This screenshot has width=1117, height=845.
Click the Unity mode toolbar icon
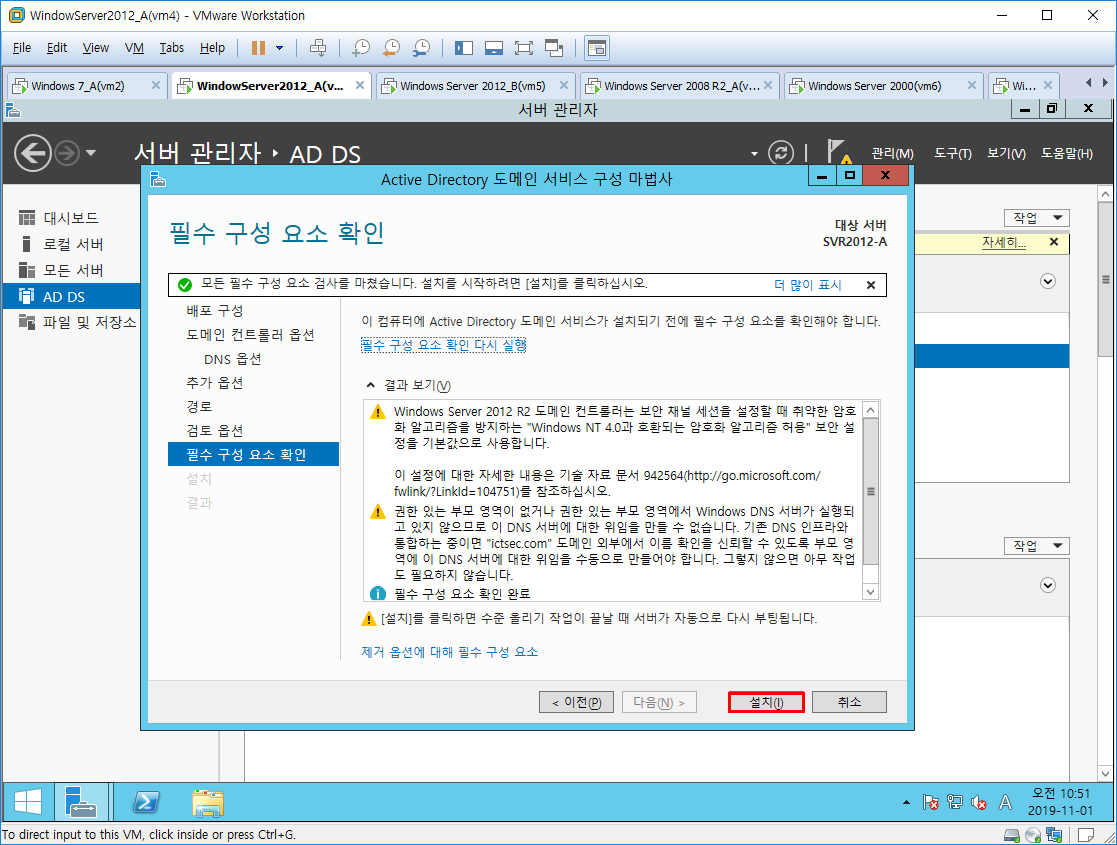[x=554, y=48]
